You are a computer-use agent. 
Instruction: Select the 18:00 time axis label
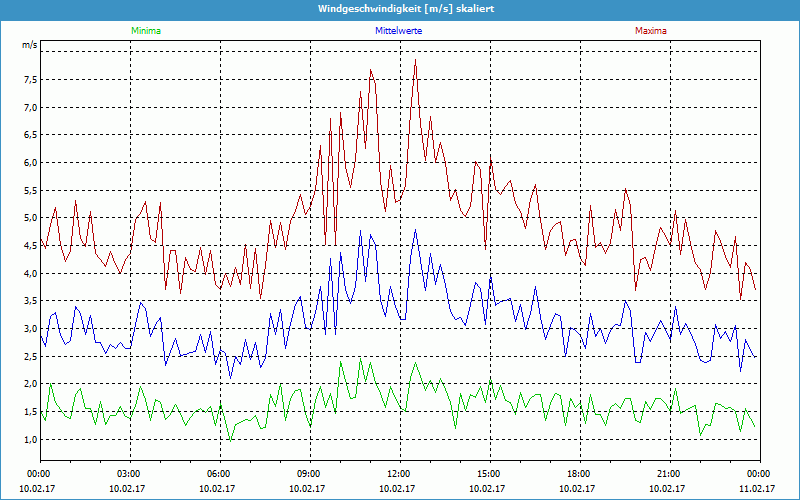tap(579, 474)
